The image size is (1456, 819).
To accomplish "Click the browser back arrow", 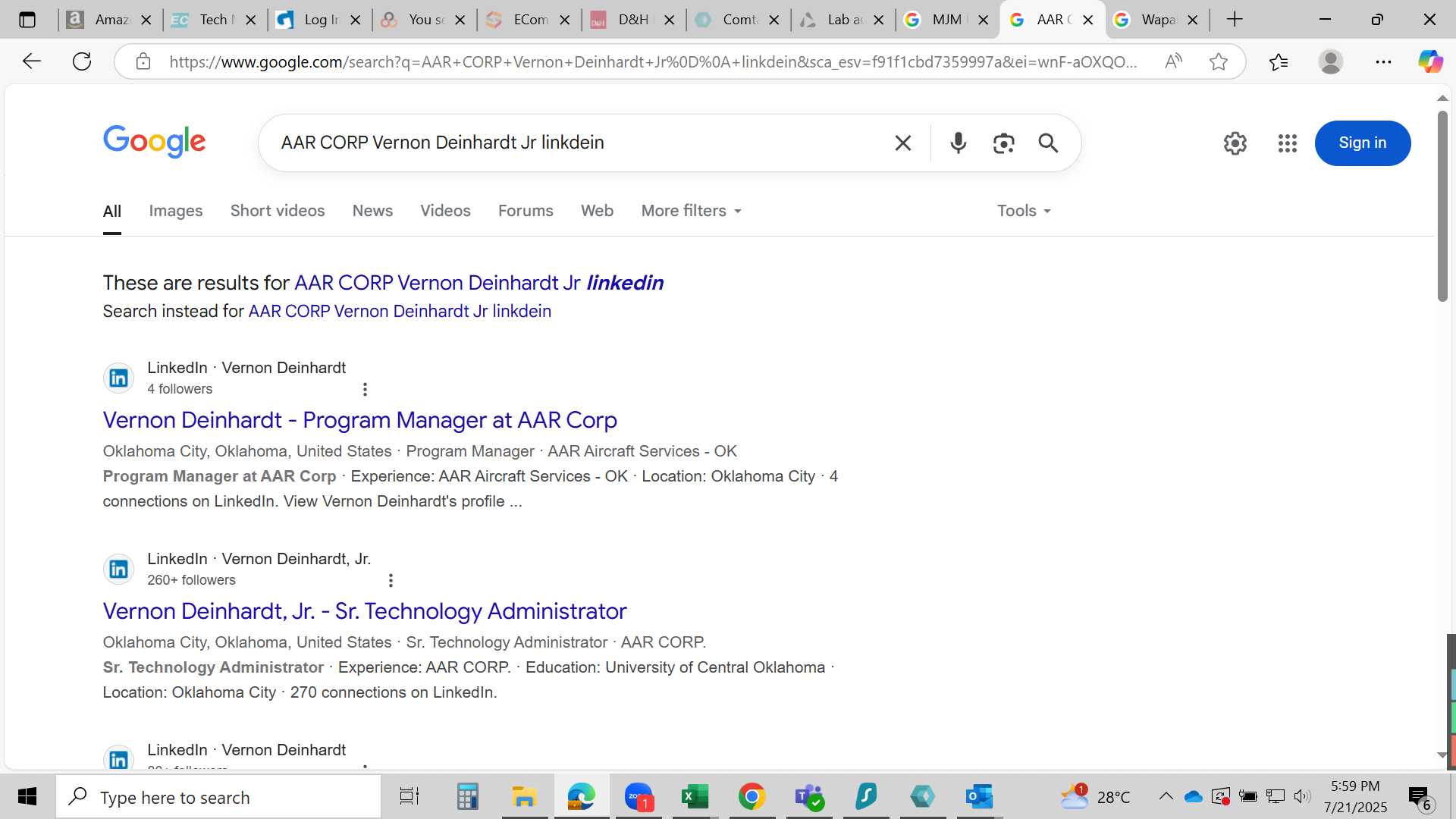I will pos(31,61).
